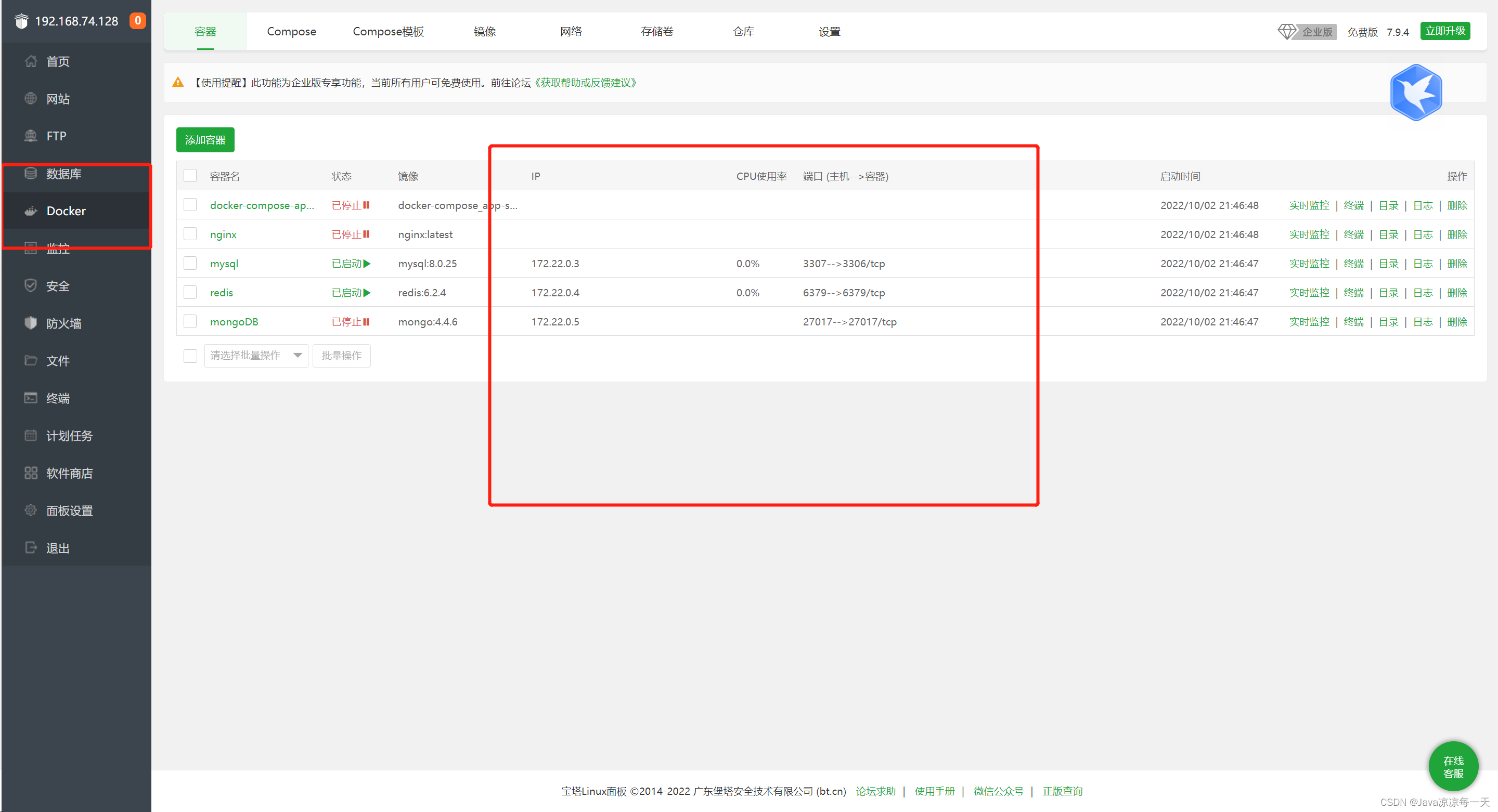Open the forum feedback link in notice
This screenshot has width=1498, height=812.
586,83
